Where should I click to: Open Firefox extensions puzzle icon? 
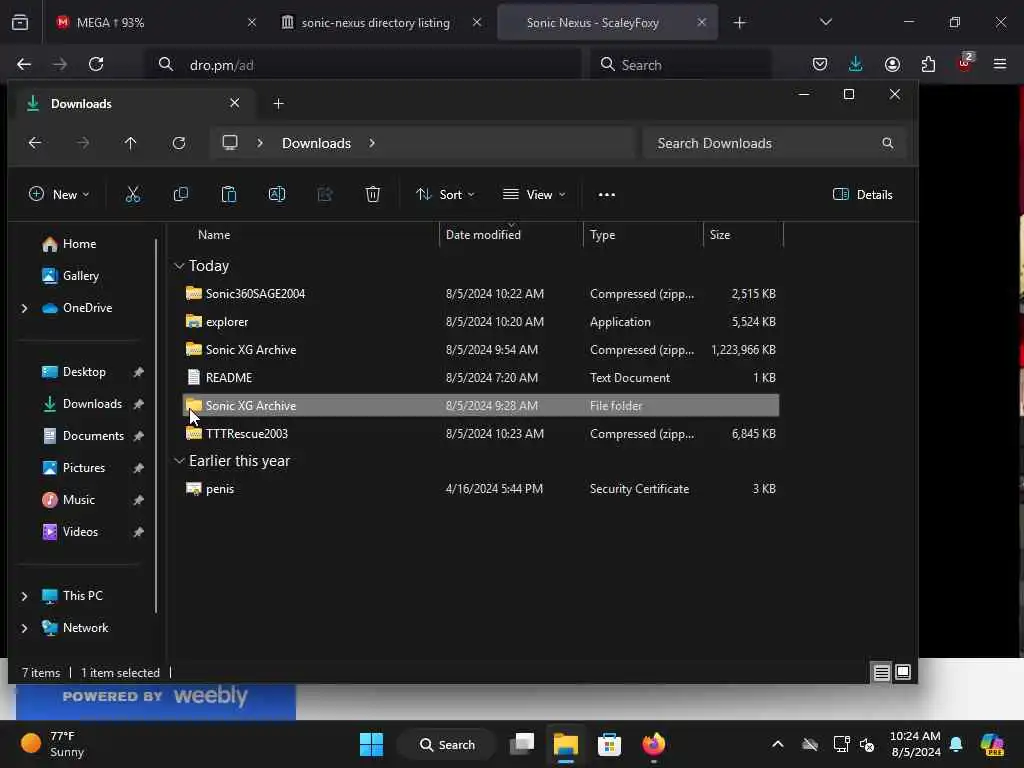pyautogui.click(x=928, y=64)
